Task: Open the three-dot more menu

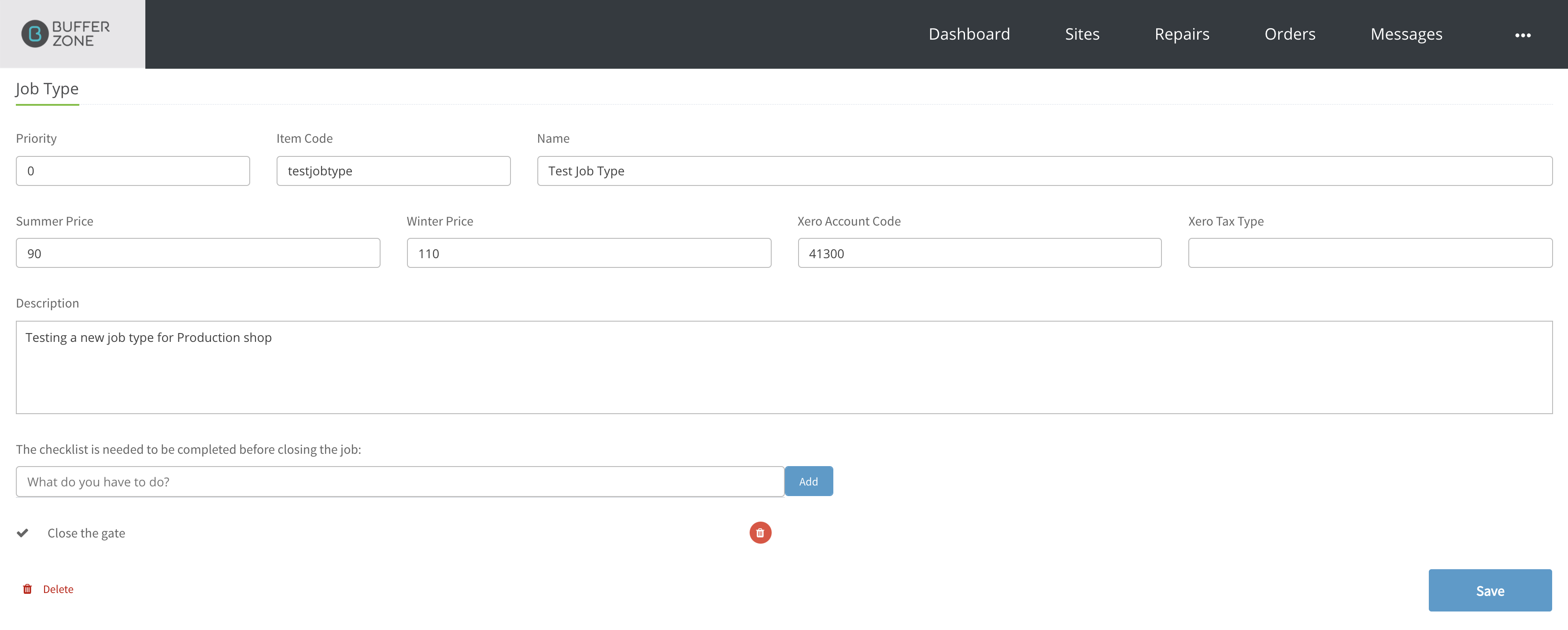Action: click(x=1522, y=35)
